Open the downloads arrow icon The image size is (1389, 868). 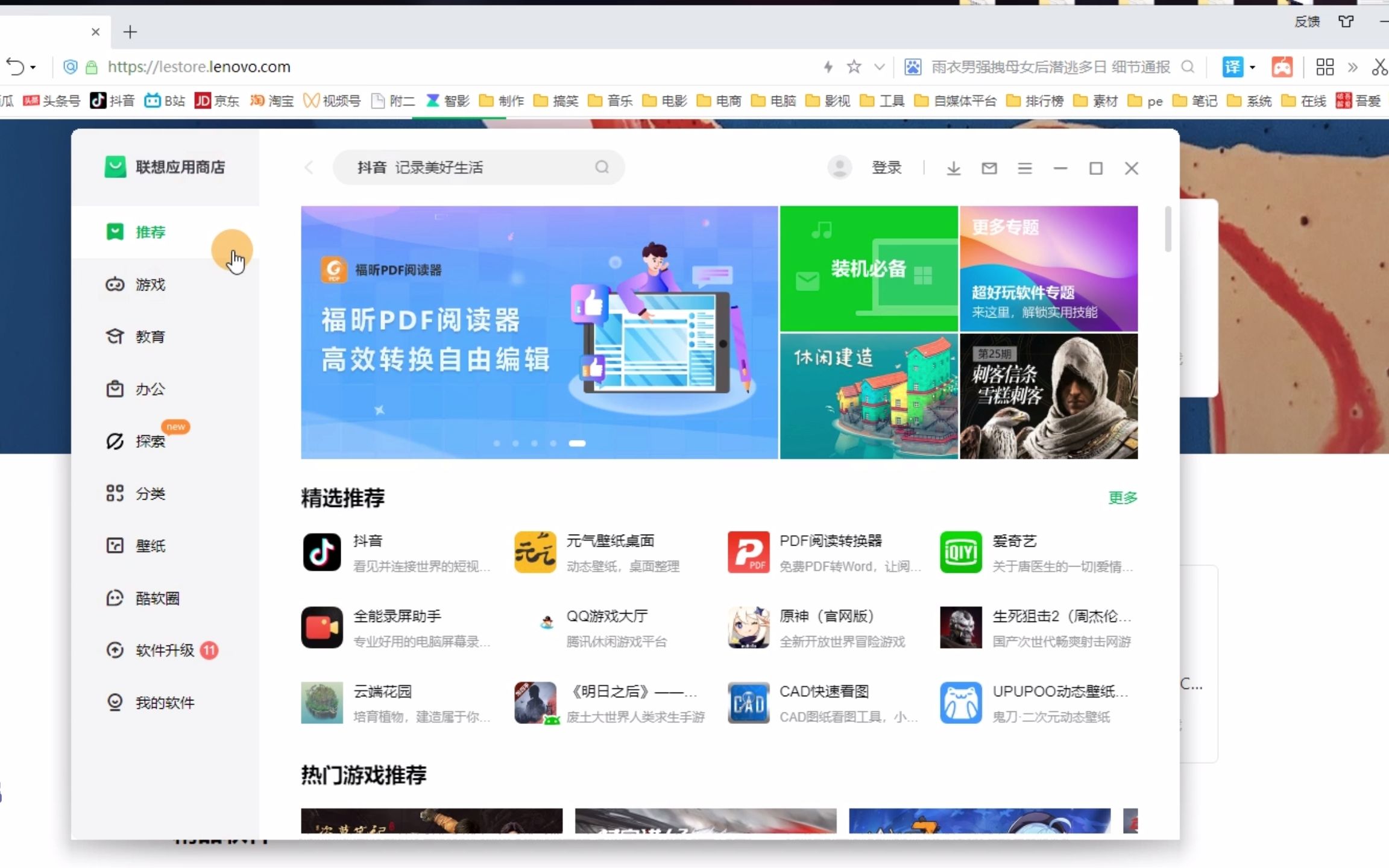coord(953,168)
